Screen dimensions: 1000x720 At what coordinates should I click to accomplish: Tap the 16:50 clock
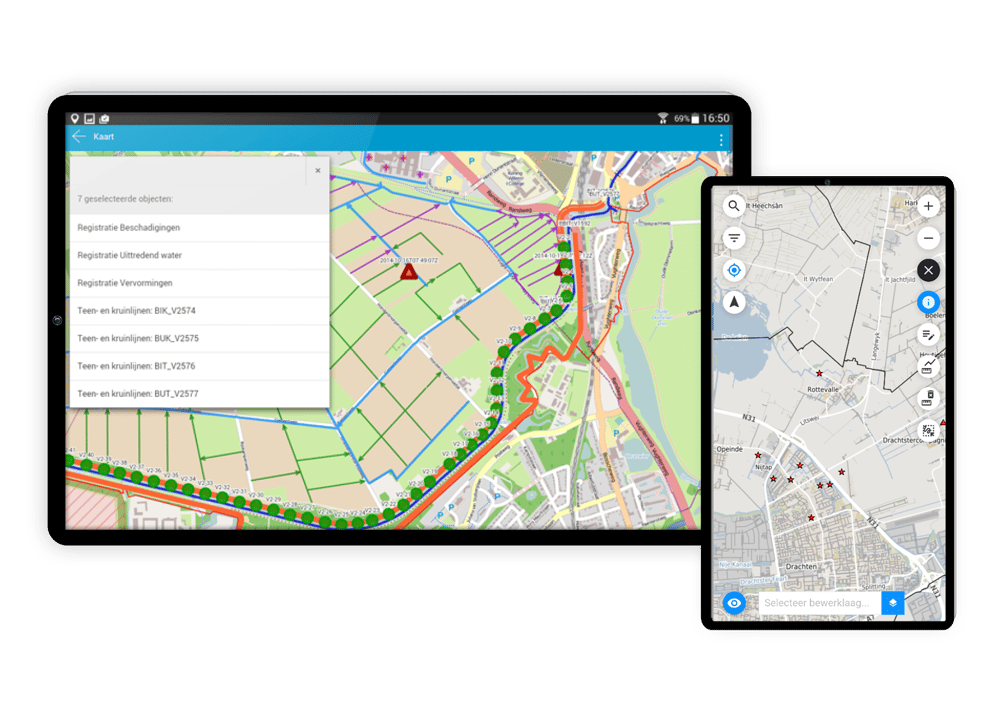click(x=716, y=118)
